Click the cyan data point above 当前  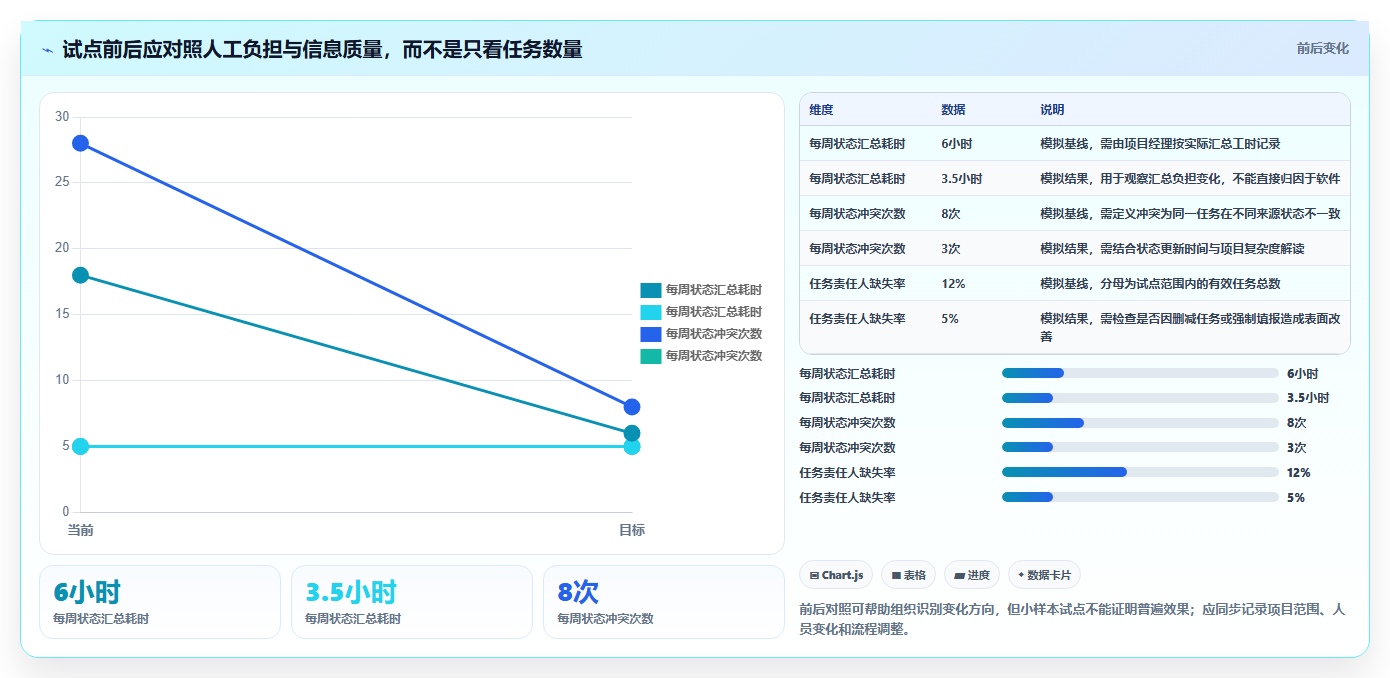point(81,446)
